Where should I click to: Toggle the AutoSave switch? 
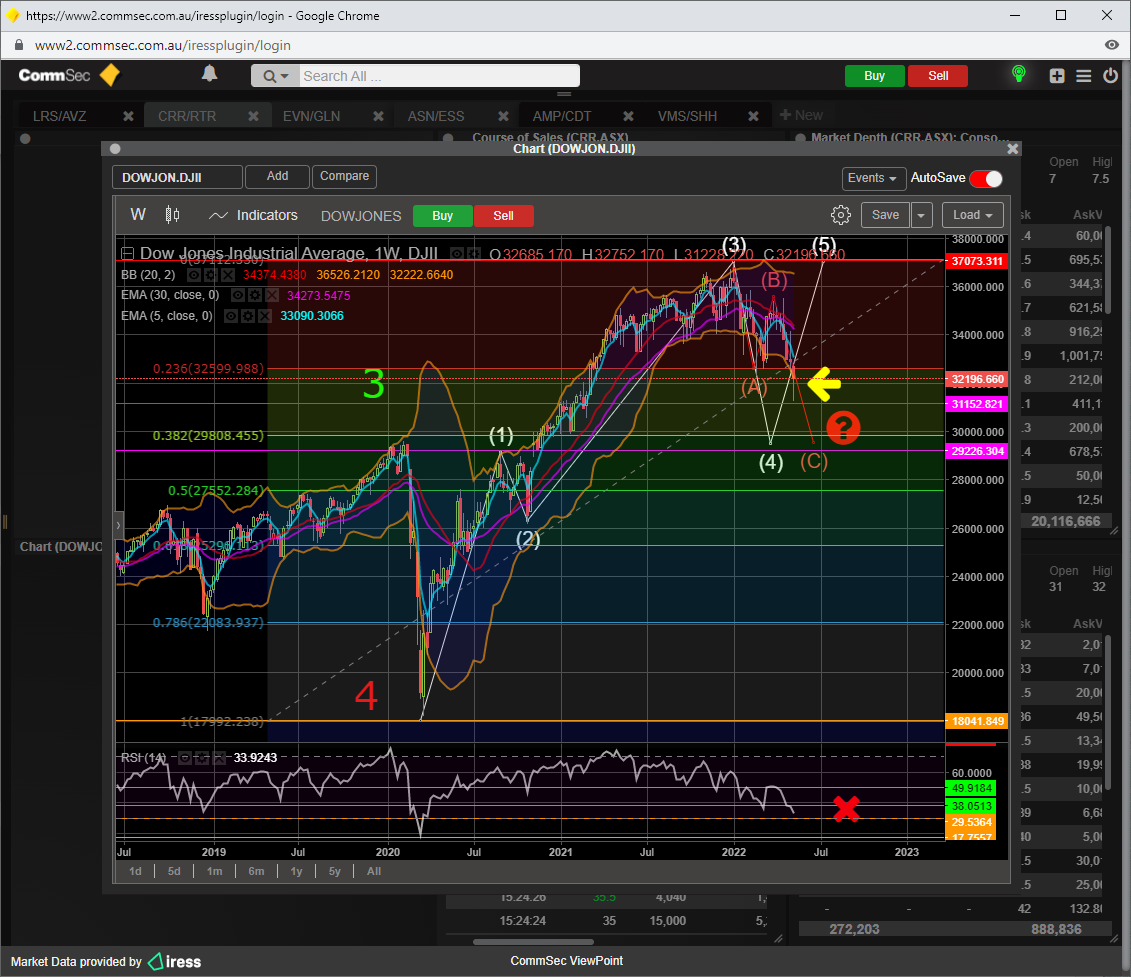pos(986,178)
